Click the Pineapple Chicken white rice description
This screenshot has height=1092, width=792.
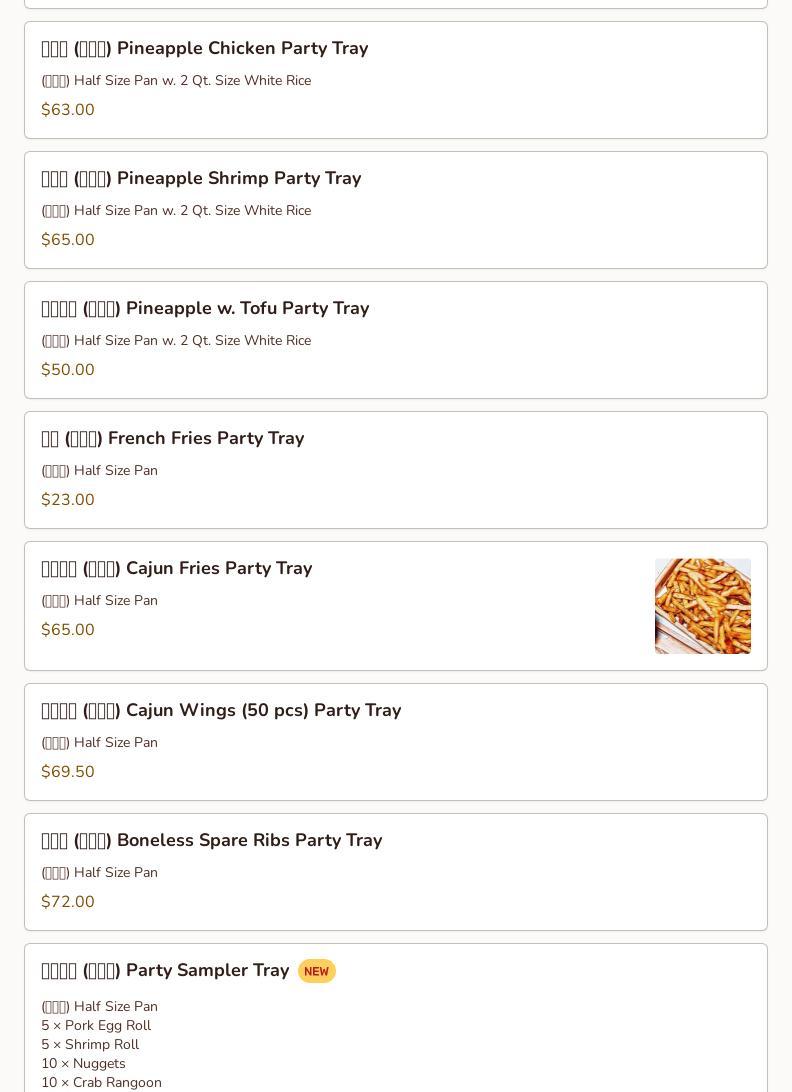[x=176, y=81]
